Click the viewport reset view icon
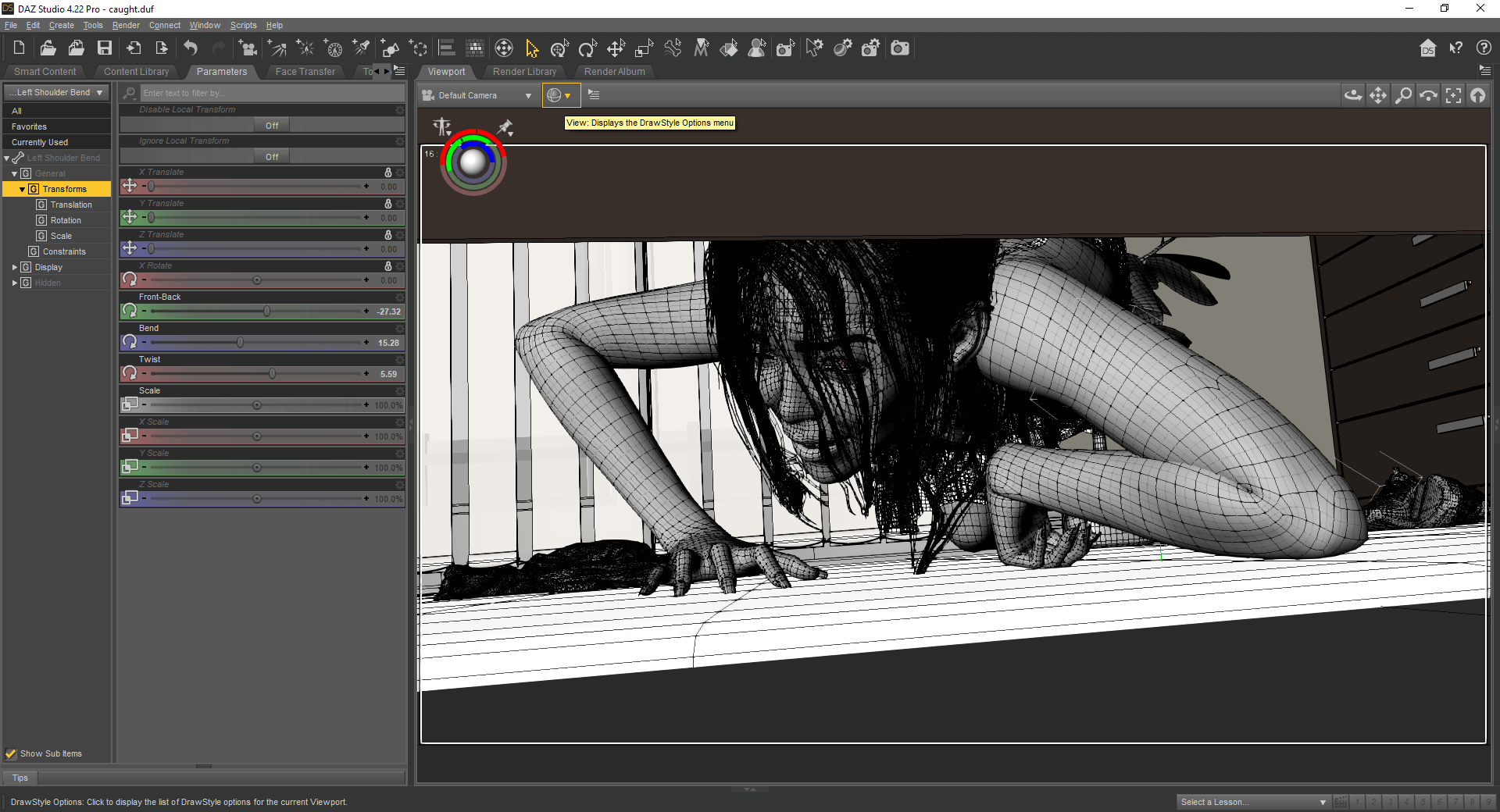The image size is (1500, 812). tap(1478, 95)
